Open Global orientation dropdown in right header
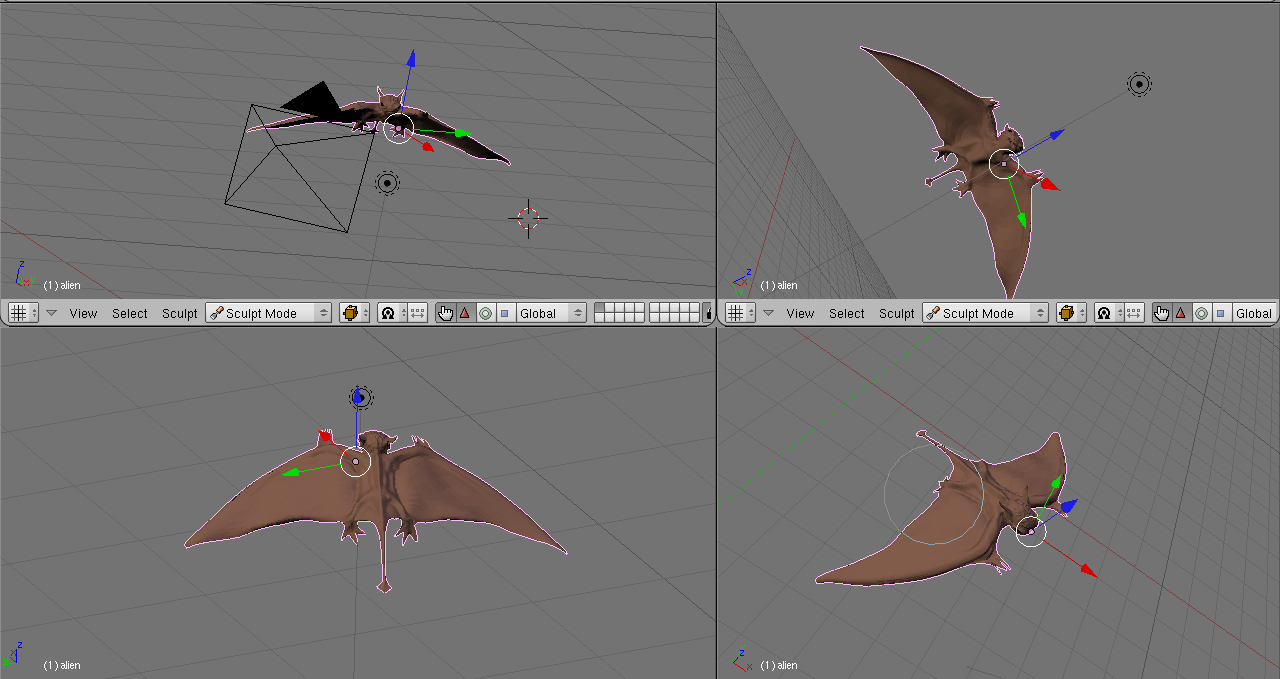 (x=1255, y=313)
